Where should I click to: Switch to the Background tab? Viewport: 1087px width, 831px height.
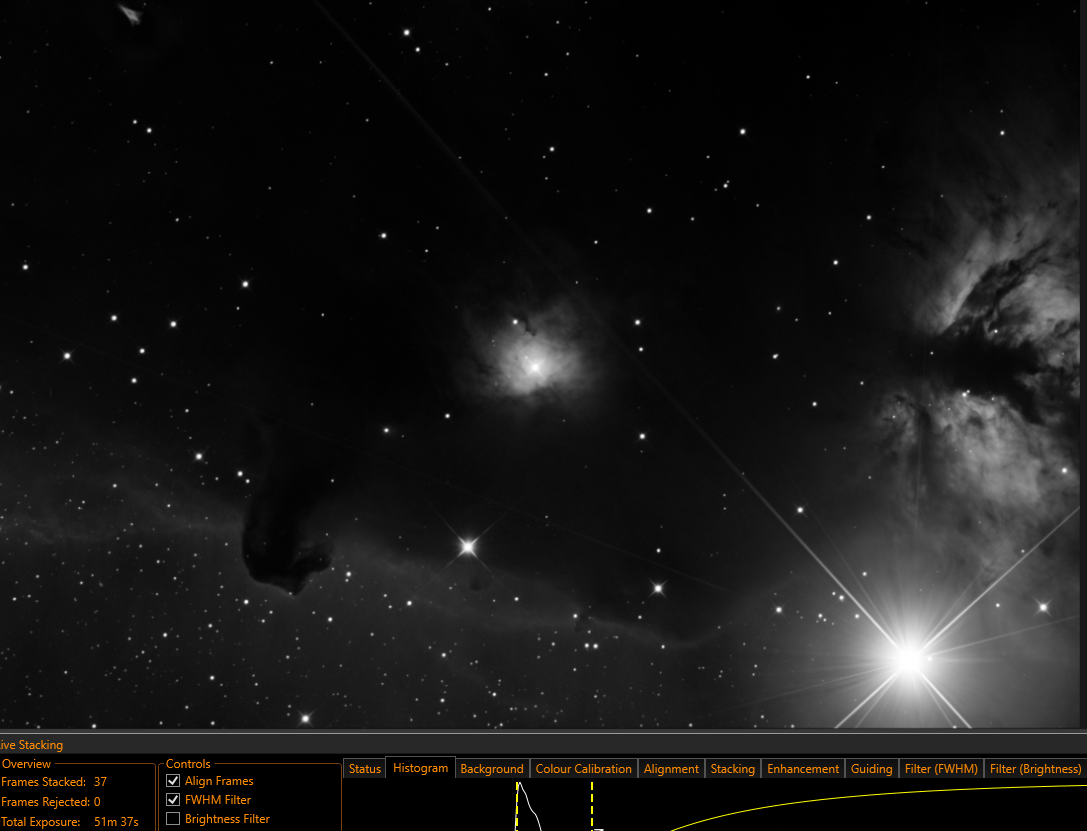[492, 769]
